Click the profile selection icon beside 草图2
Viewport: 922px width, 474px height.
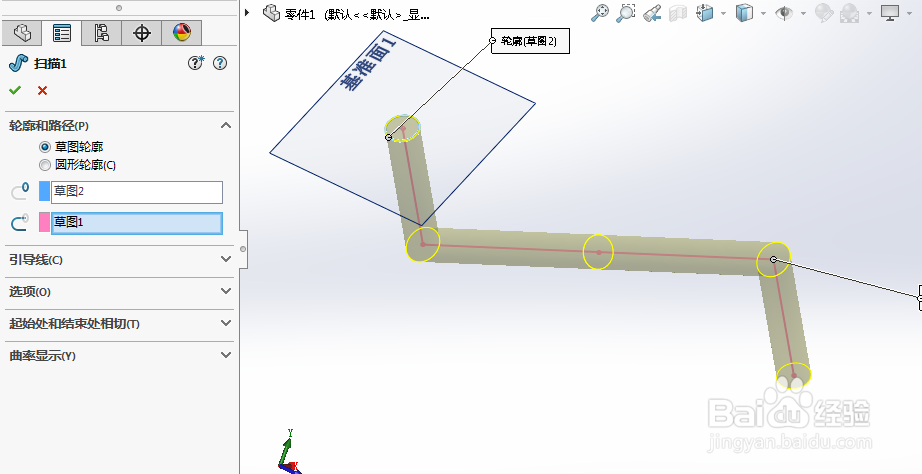[19, 191]
